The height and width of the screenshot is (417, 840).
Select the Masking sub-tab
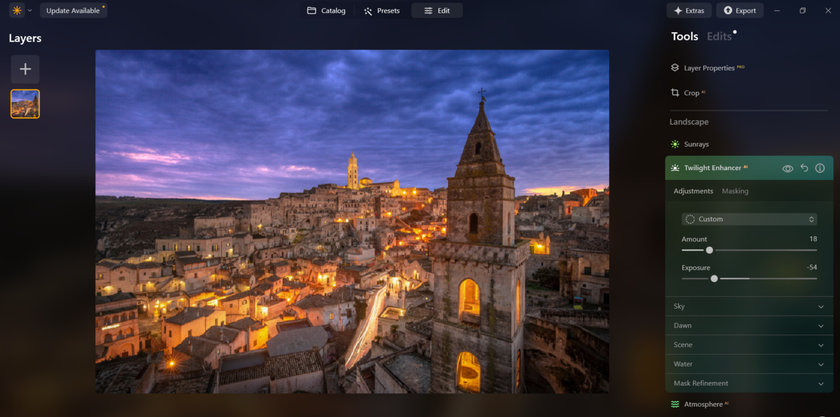735,191
